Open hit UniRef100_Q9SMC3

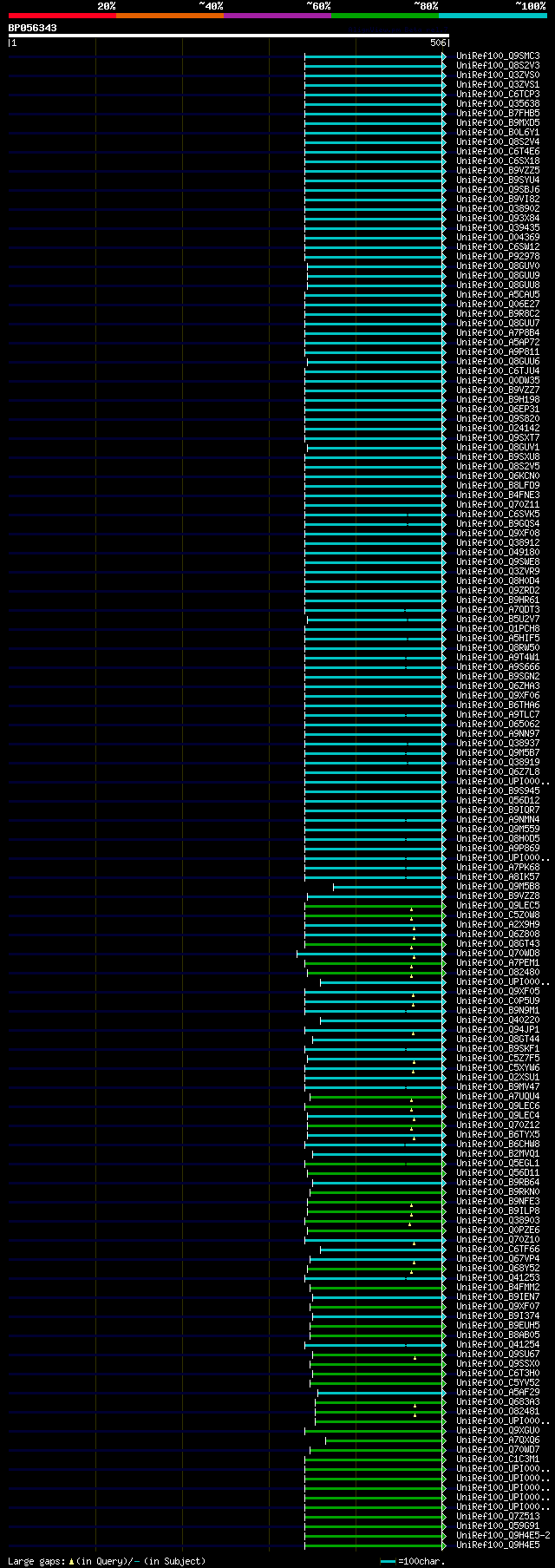pyautogui.click(x=498, y=56)
